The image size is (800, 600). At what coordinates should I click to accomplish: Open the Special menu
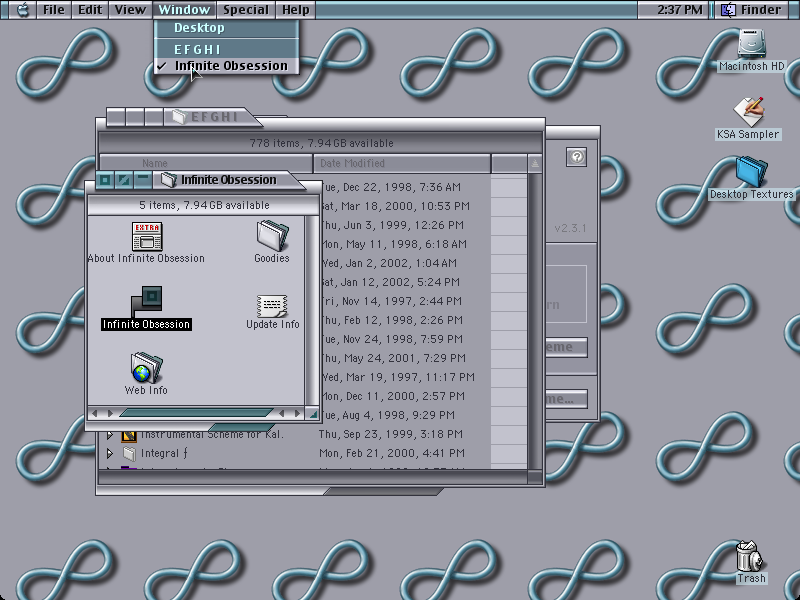(x=245, y=10)
